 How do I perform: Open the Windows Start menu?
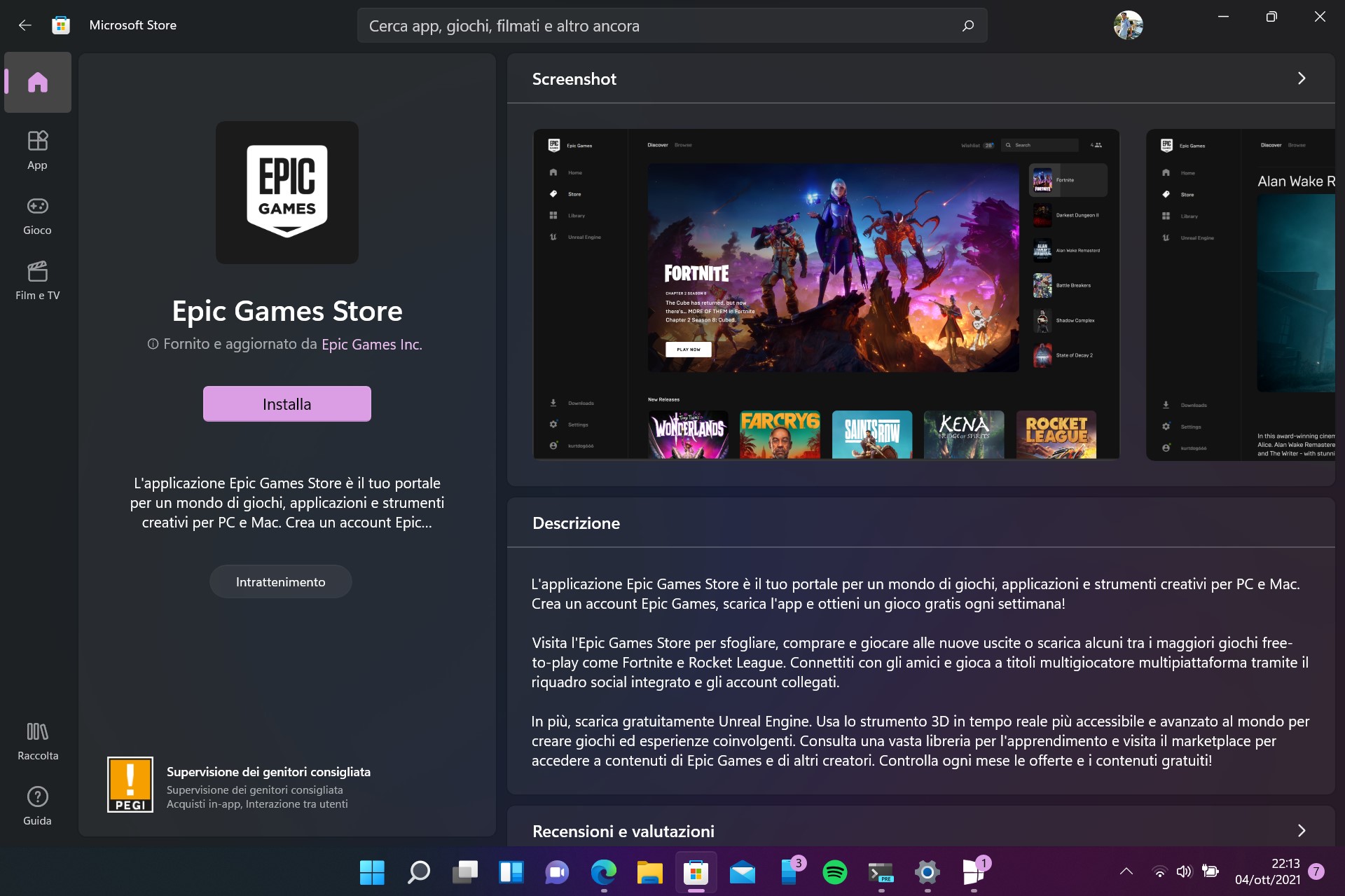point(372,872)
